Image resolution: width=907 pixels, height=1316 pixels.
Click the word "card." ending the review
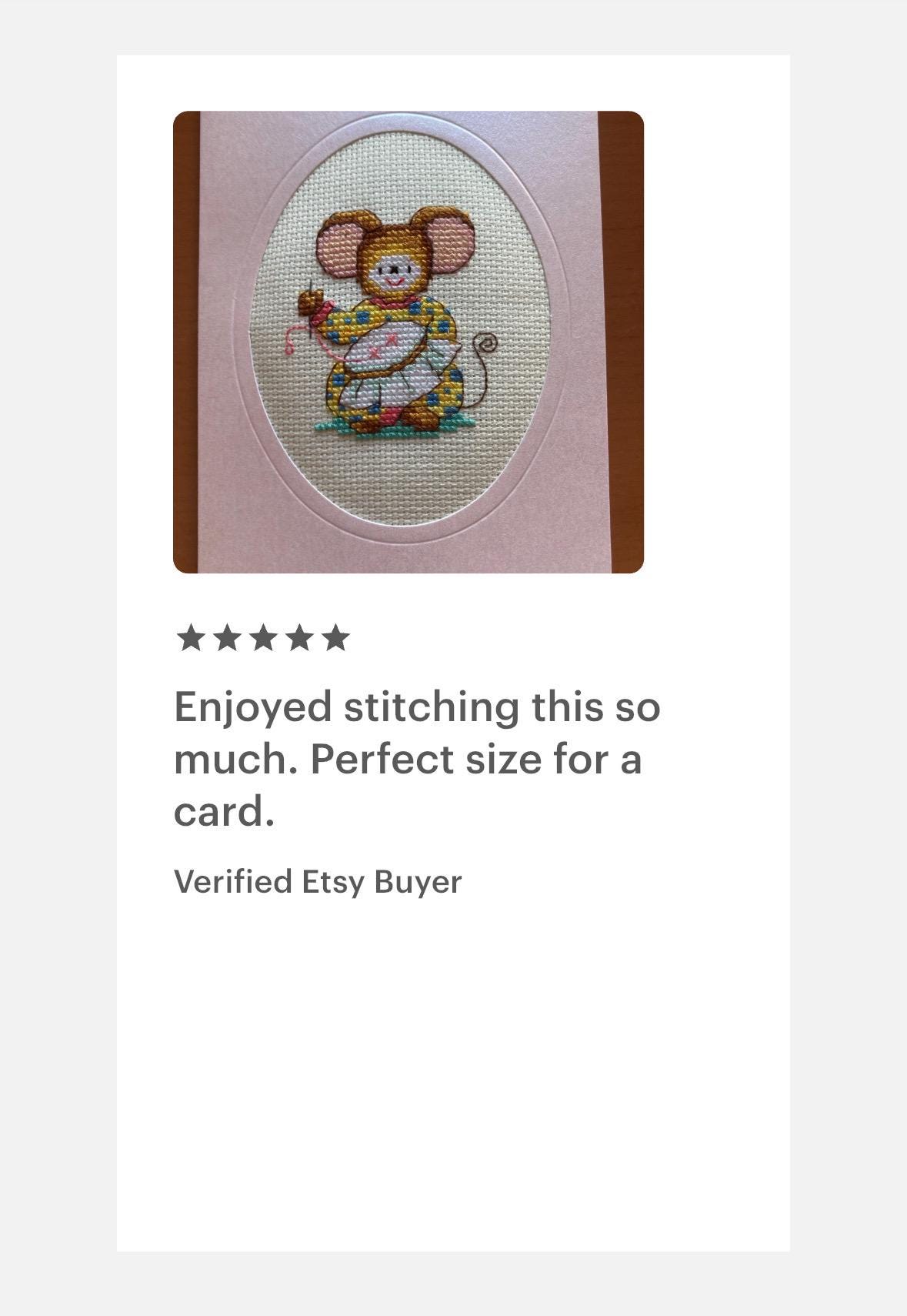pos(224,812)
